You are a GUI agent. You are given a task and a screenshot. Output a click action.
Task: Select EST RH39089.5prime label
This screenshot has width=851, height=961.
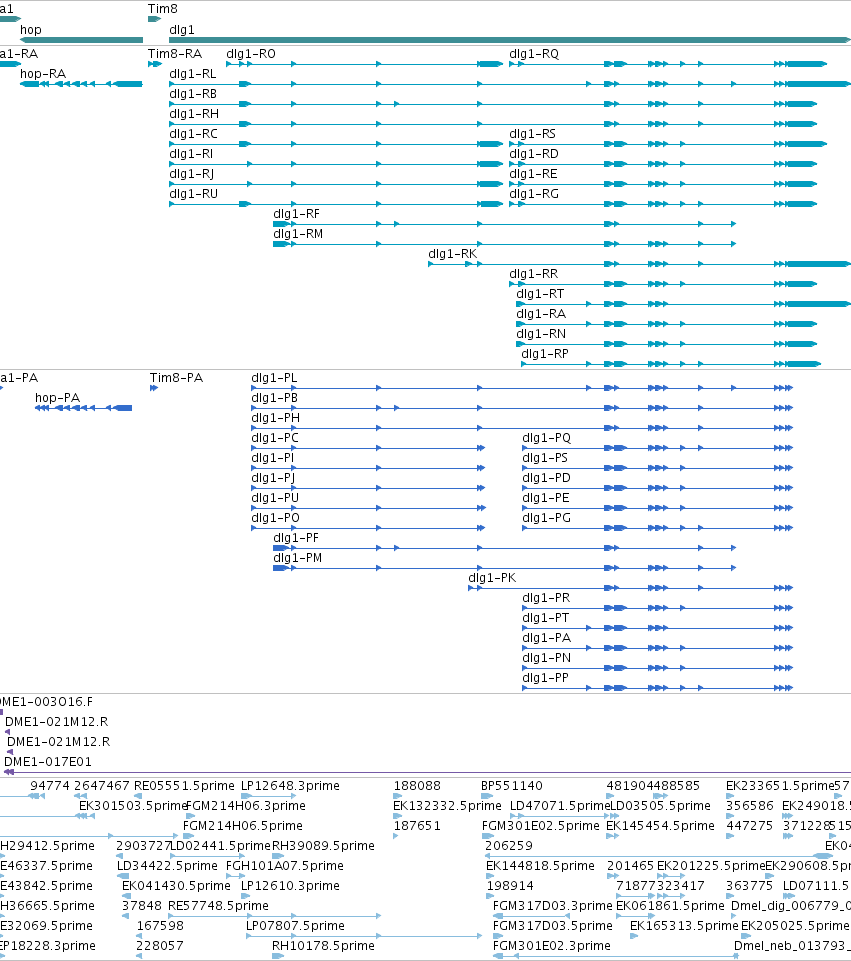pyautogui.click(x=323, y=846)
